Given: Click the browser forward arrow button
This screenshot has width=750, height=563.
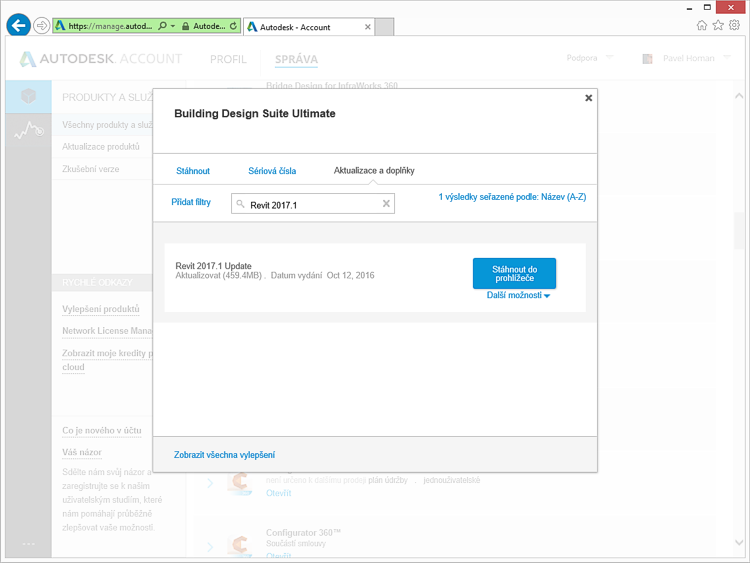Looking at the screenshot, I should [x=42, y=25].
